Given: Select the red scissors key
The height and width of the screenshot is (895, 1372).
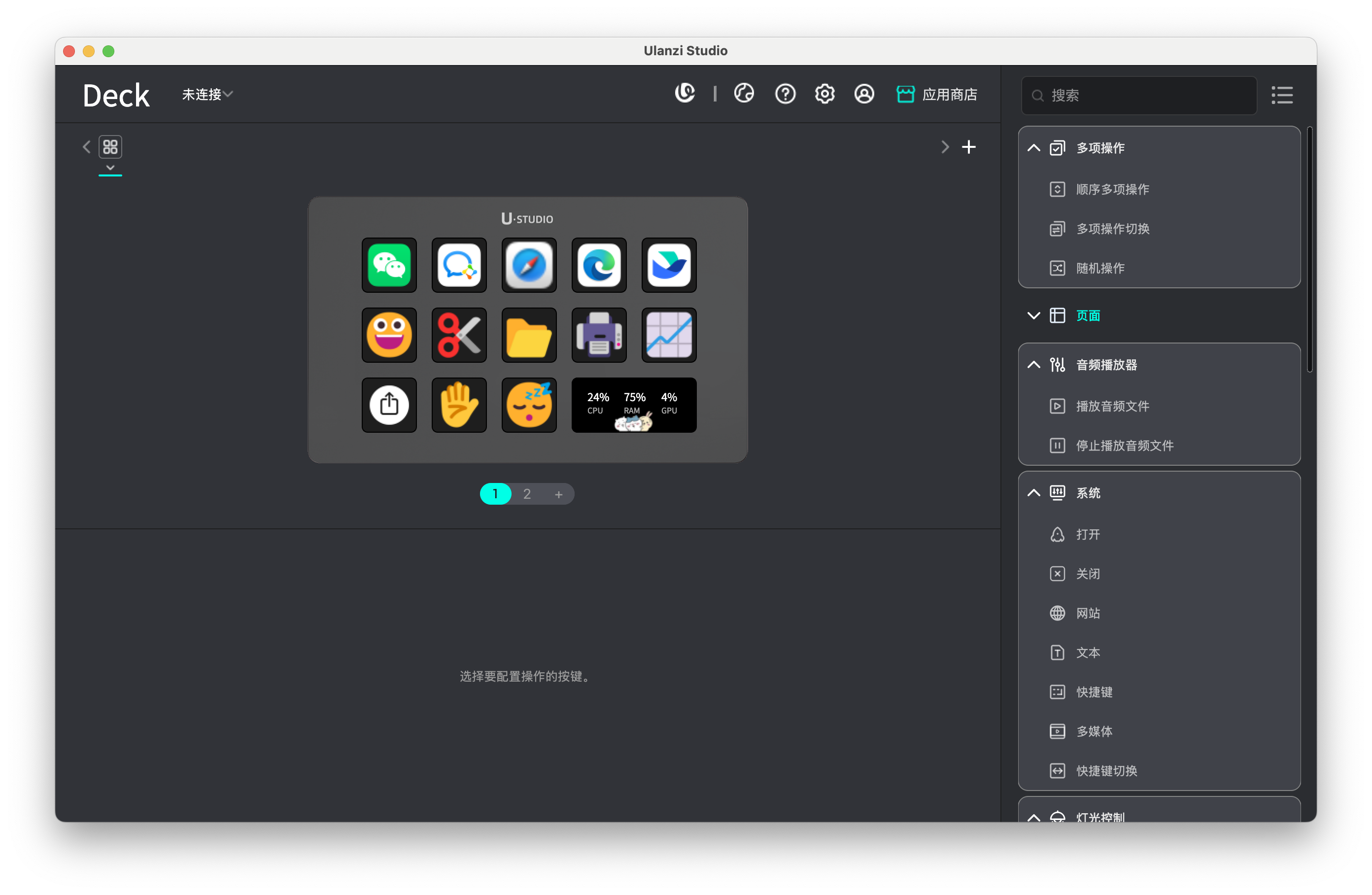Looking at the screenshot, I should 459,335.
